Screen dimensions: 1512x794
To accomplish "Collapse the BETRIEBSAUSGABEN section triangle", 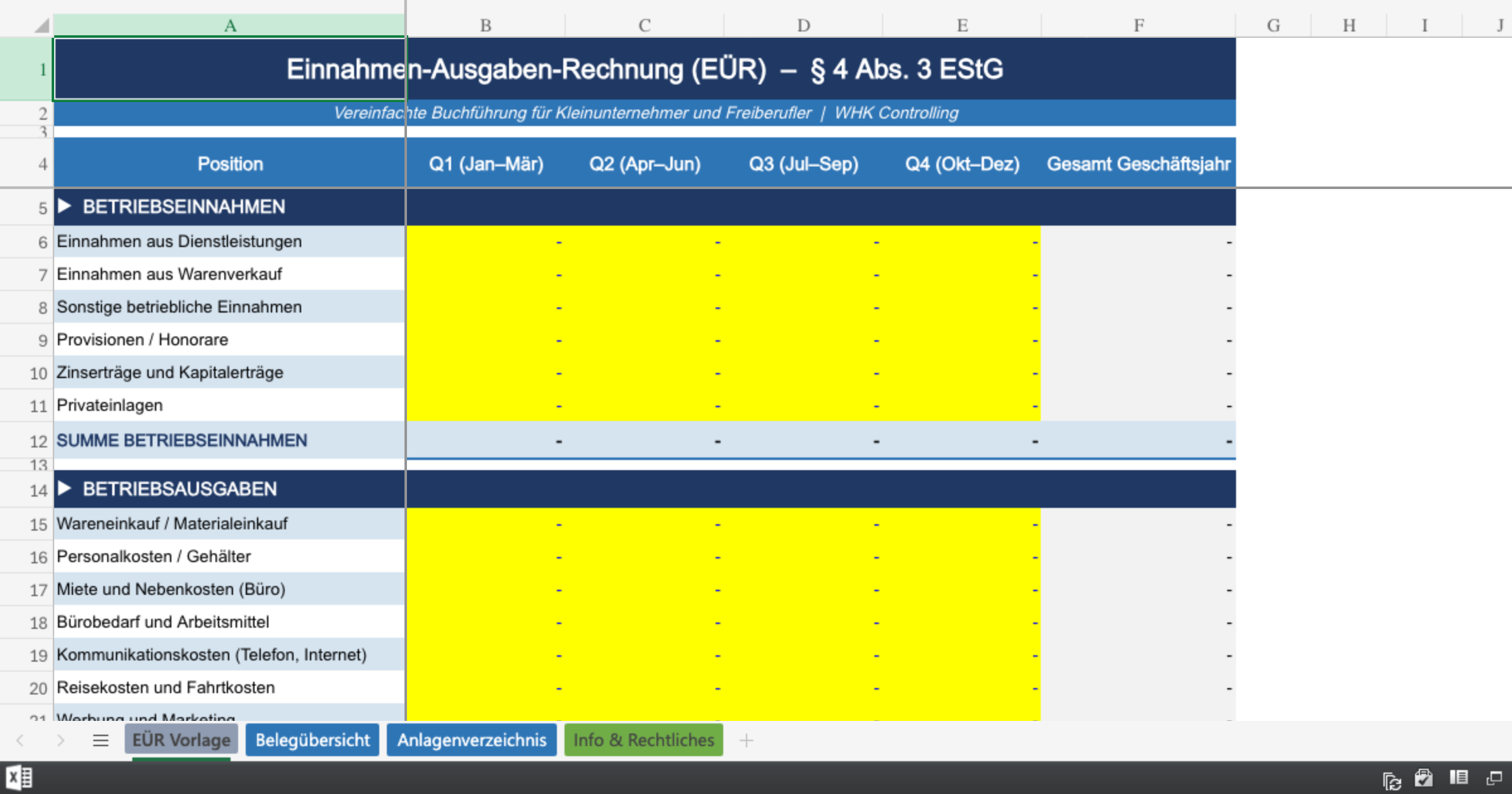I will coord(64,488).
